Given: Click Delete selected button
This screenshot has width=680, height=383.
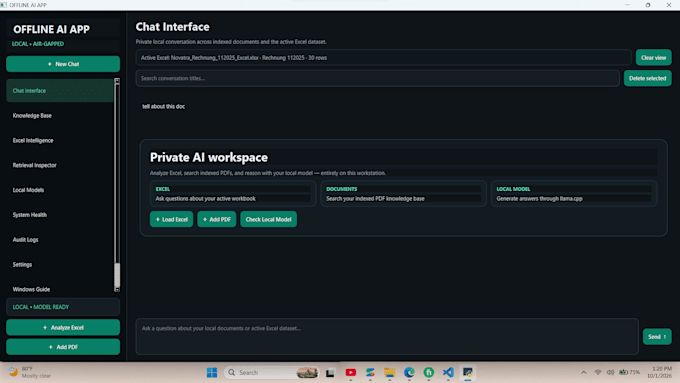Looking at the screenshot, I should point(647,79).
